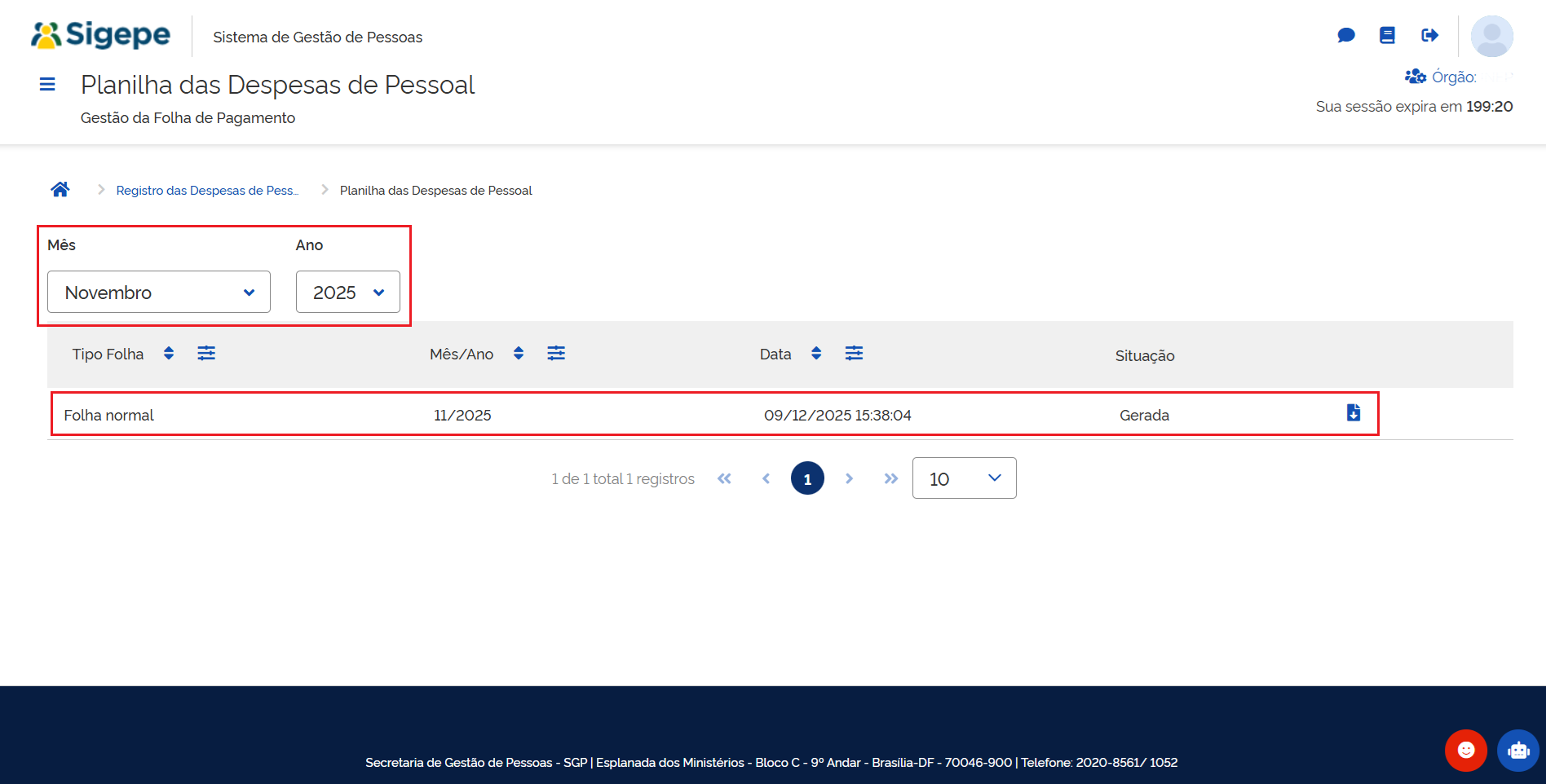Open the filter for Tipo Folha column
1546x784 pixels.
coord(206,353)
